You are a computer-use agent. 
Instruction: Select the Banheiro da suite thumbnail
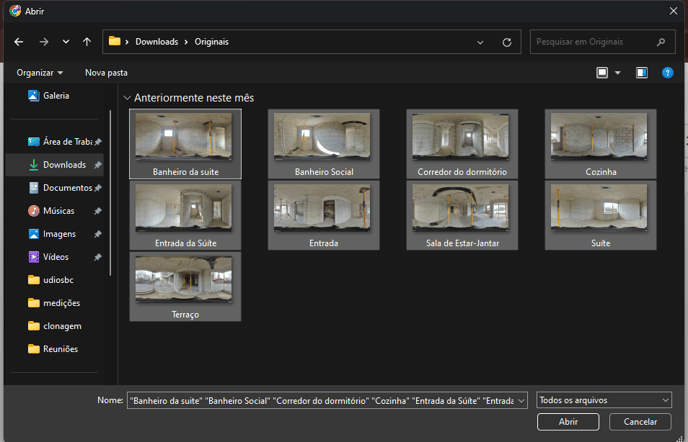click(185, 144)
